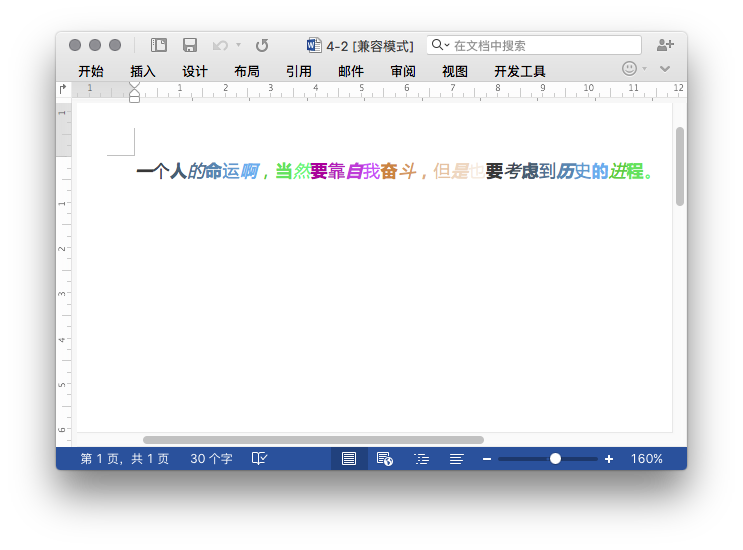
Task: Click the dark word 一个人 in text
Action: [x=162, y=171]
